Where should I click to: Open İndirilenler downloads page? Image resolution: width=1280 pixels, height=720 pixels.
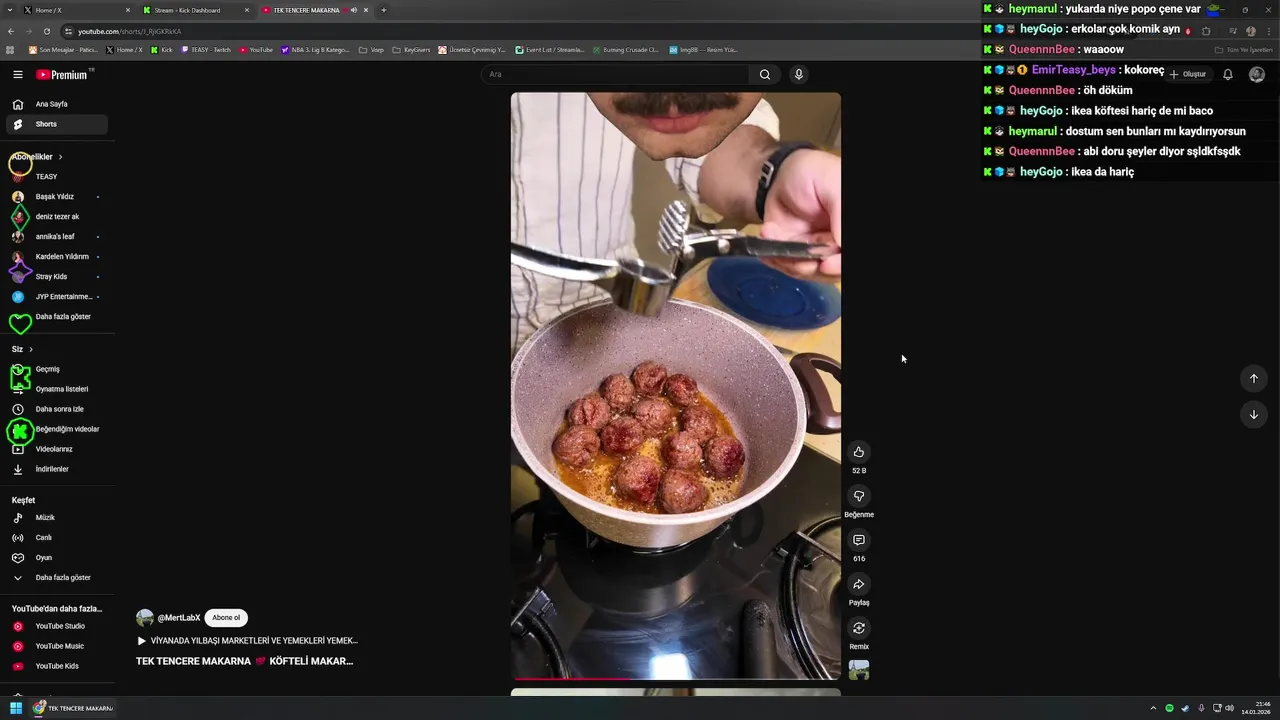point(57,469)
